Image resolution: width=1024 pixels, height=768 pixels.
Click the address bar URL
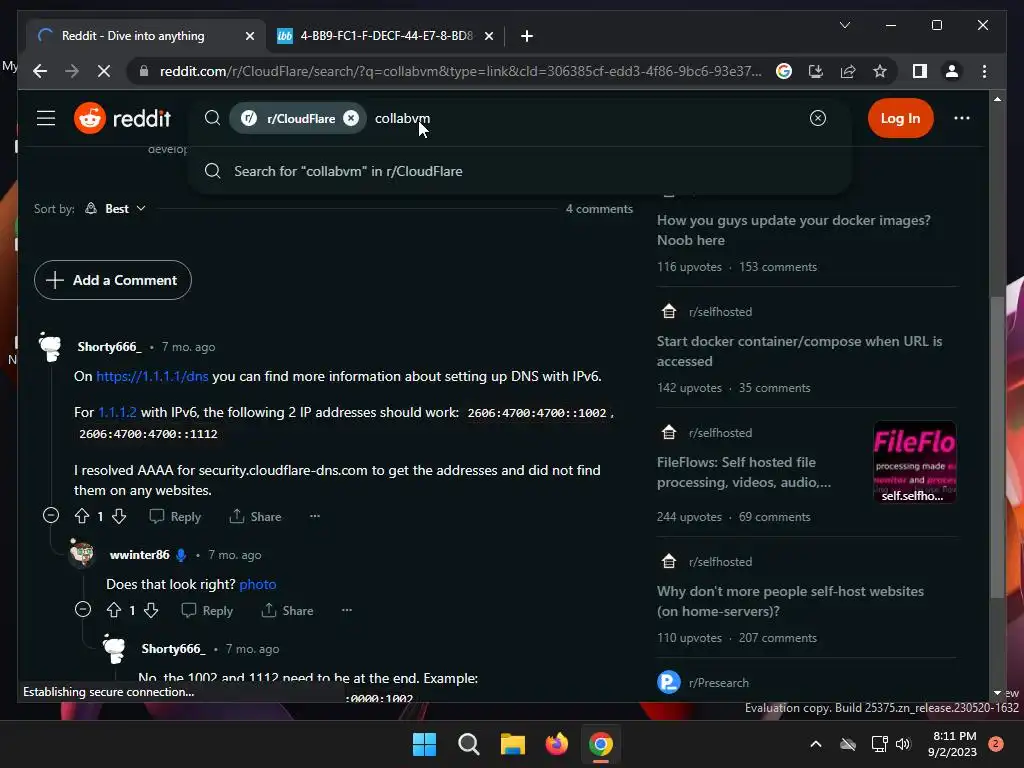coord(460,71)
